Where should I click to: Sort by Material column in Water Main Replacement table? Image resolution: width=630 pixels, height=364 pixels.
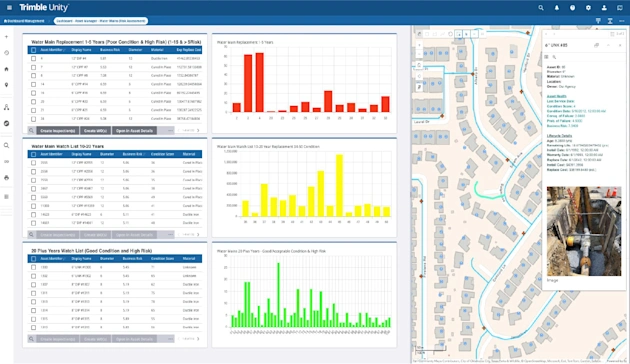[x=157, y=50]
